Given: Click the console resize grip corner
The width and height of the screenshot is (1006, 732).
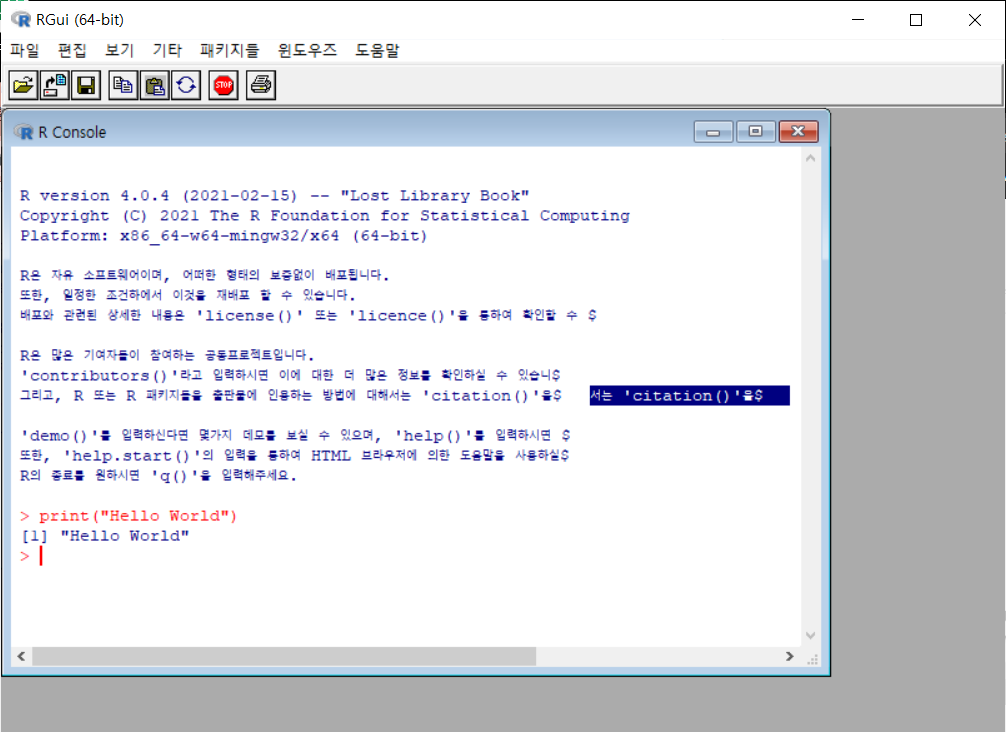Looking at the screenshot, I should click(x=812, y=659).
